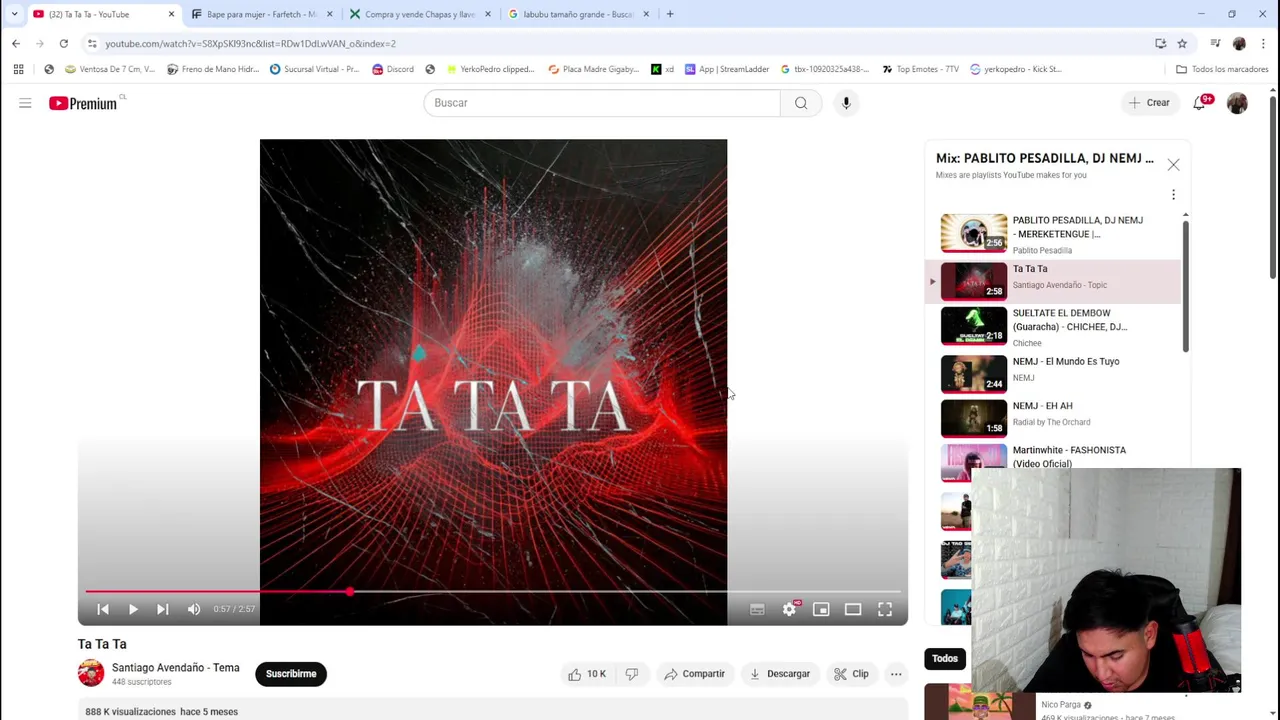
Task: Open Santiago Avendaño - Tema channel link
Action: [x=176, y=668]
